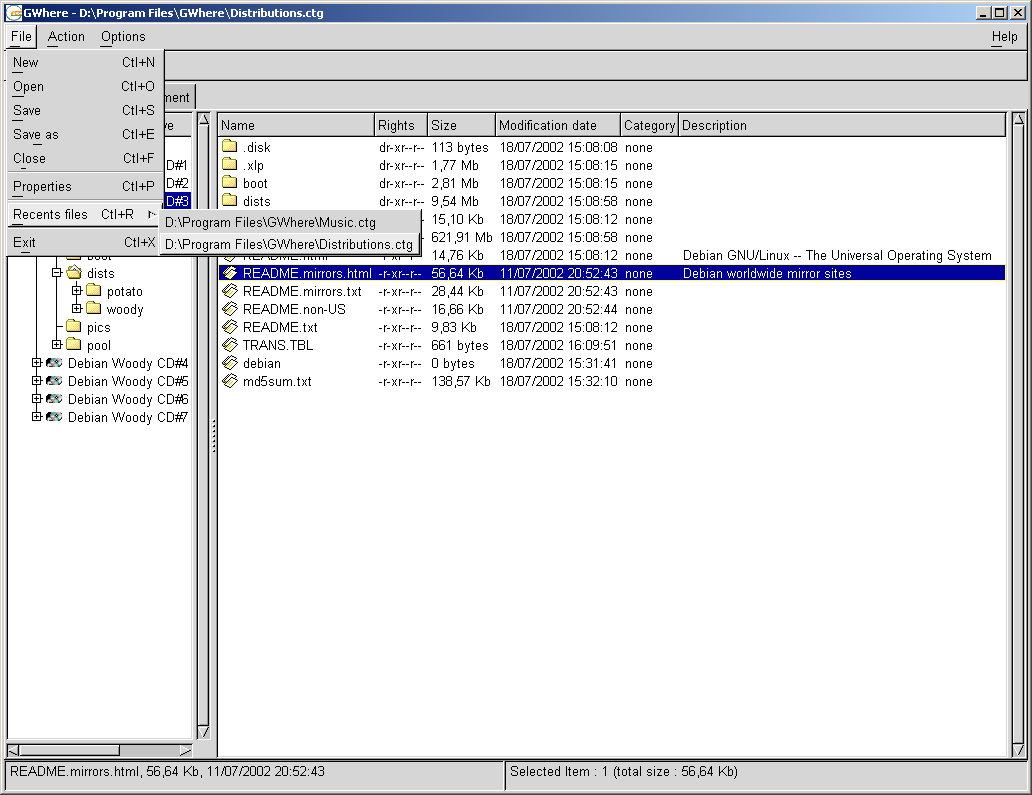1032x795 pixels.
Task: Click the pane splitter grip handle
Action: 214,436
